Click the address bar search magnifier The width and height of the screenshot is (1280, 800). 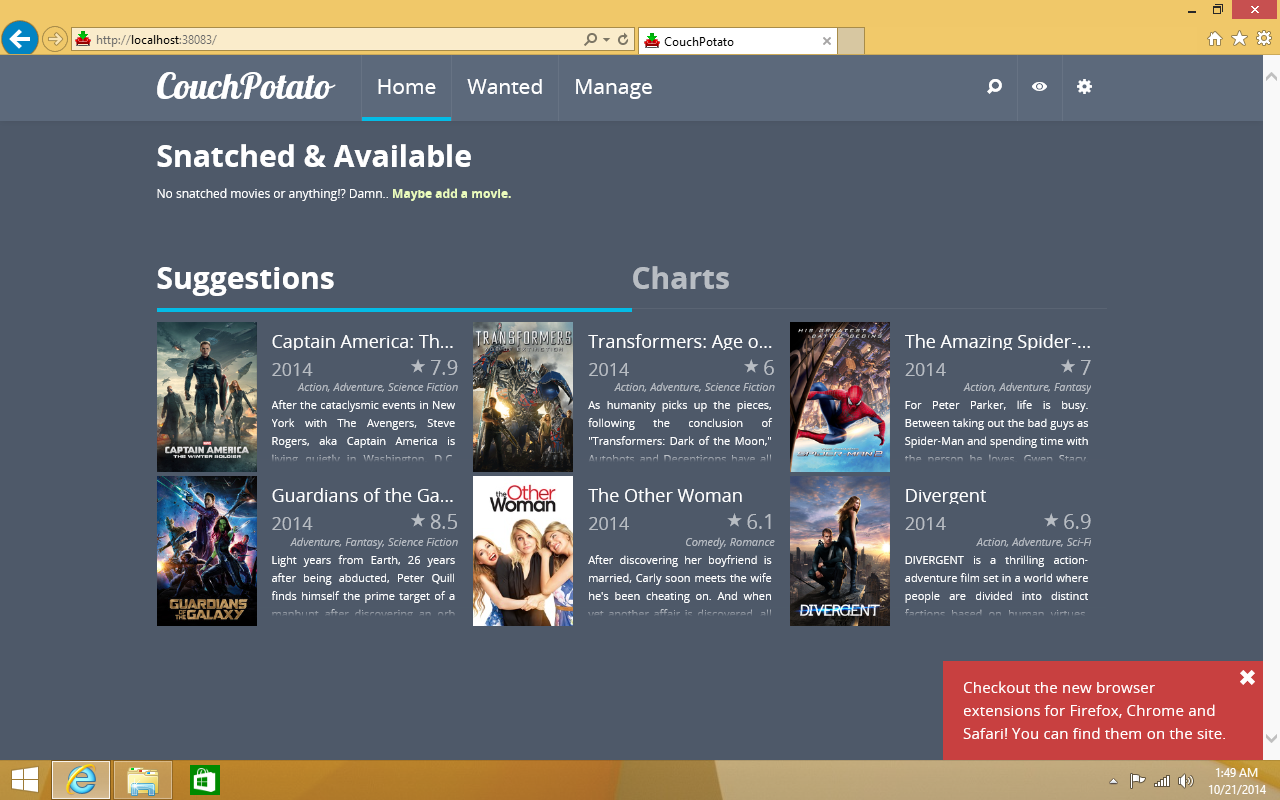point(591,40)
